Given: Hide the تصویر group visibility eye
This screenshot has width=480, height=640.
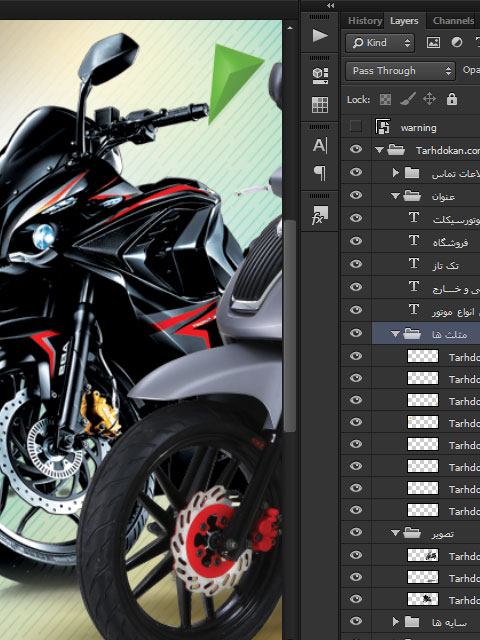Looking at the screenshot, I should (356, 532).
